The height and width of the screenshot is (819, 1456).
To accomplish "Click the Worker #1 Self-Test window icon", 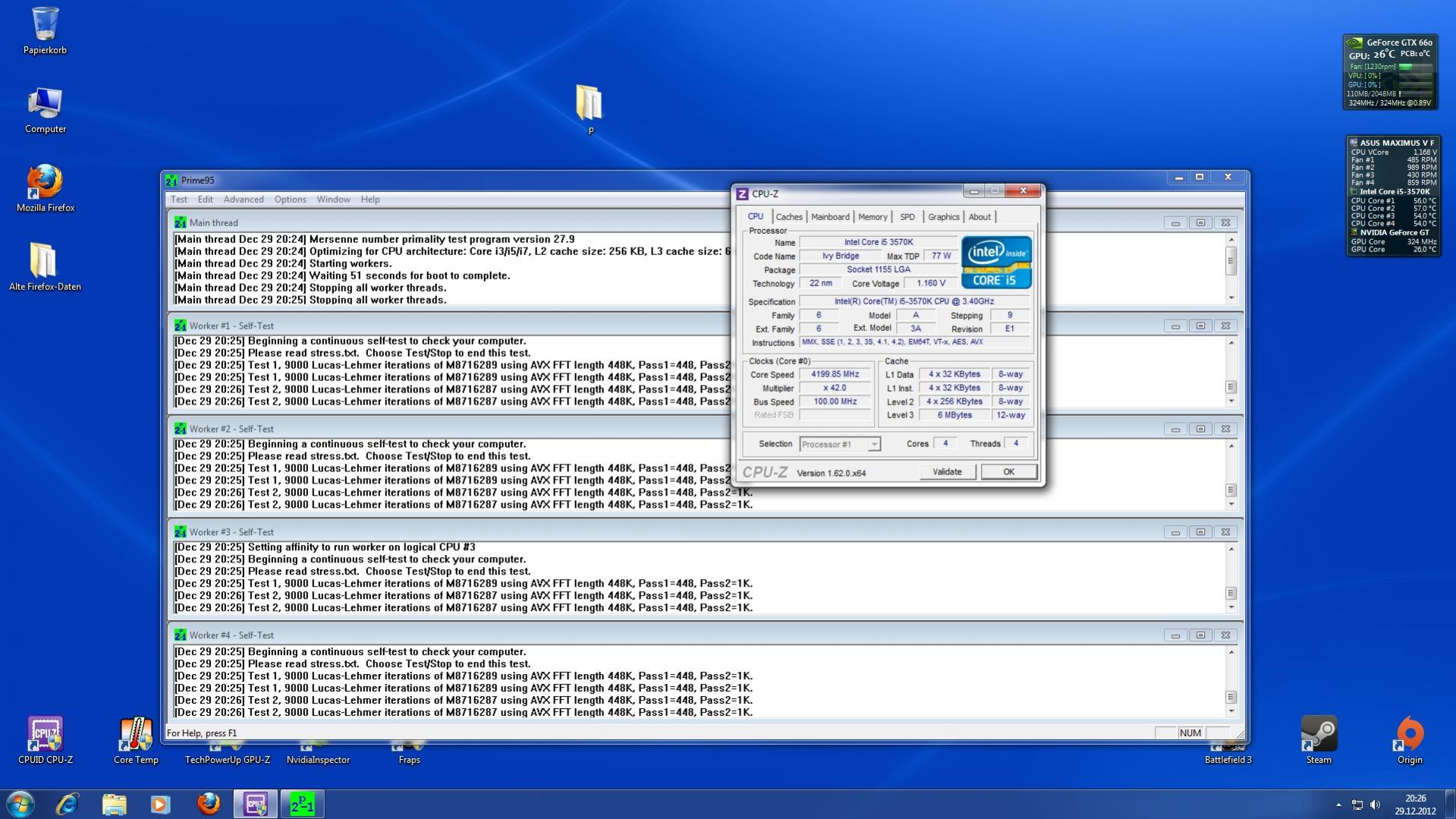I will (180, 326).
